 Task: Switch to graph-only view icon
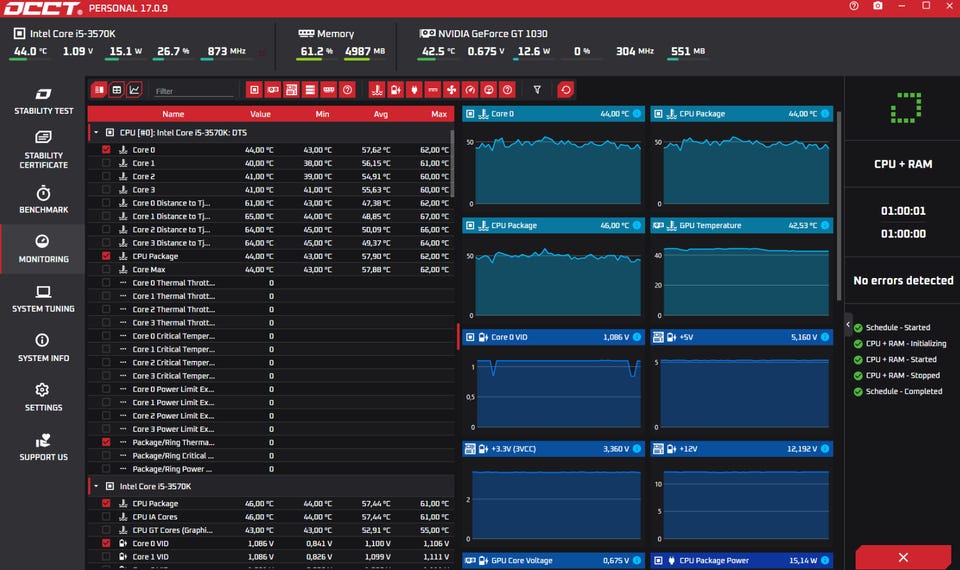click(134, 90)
